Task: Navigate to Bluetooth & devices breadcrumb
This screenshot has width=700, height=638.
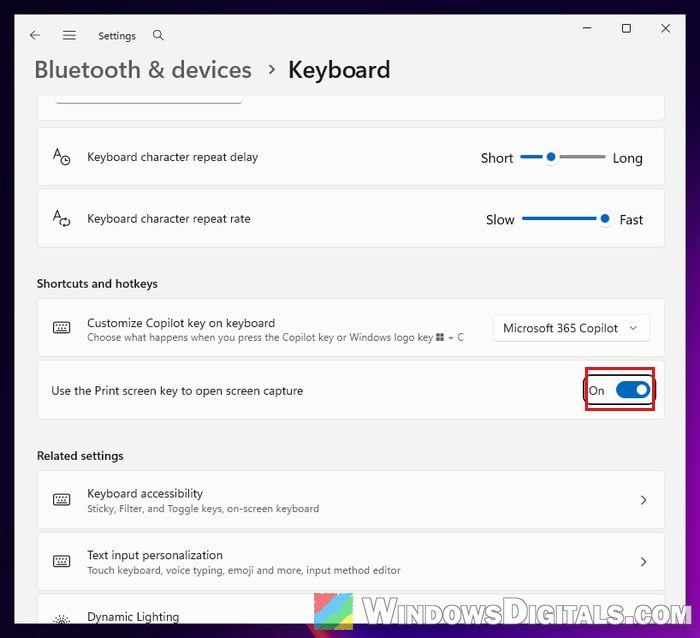Action: pos(143,70)
